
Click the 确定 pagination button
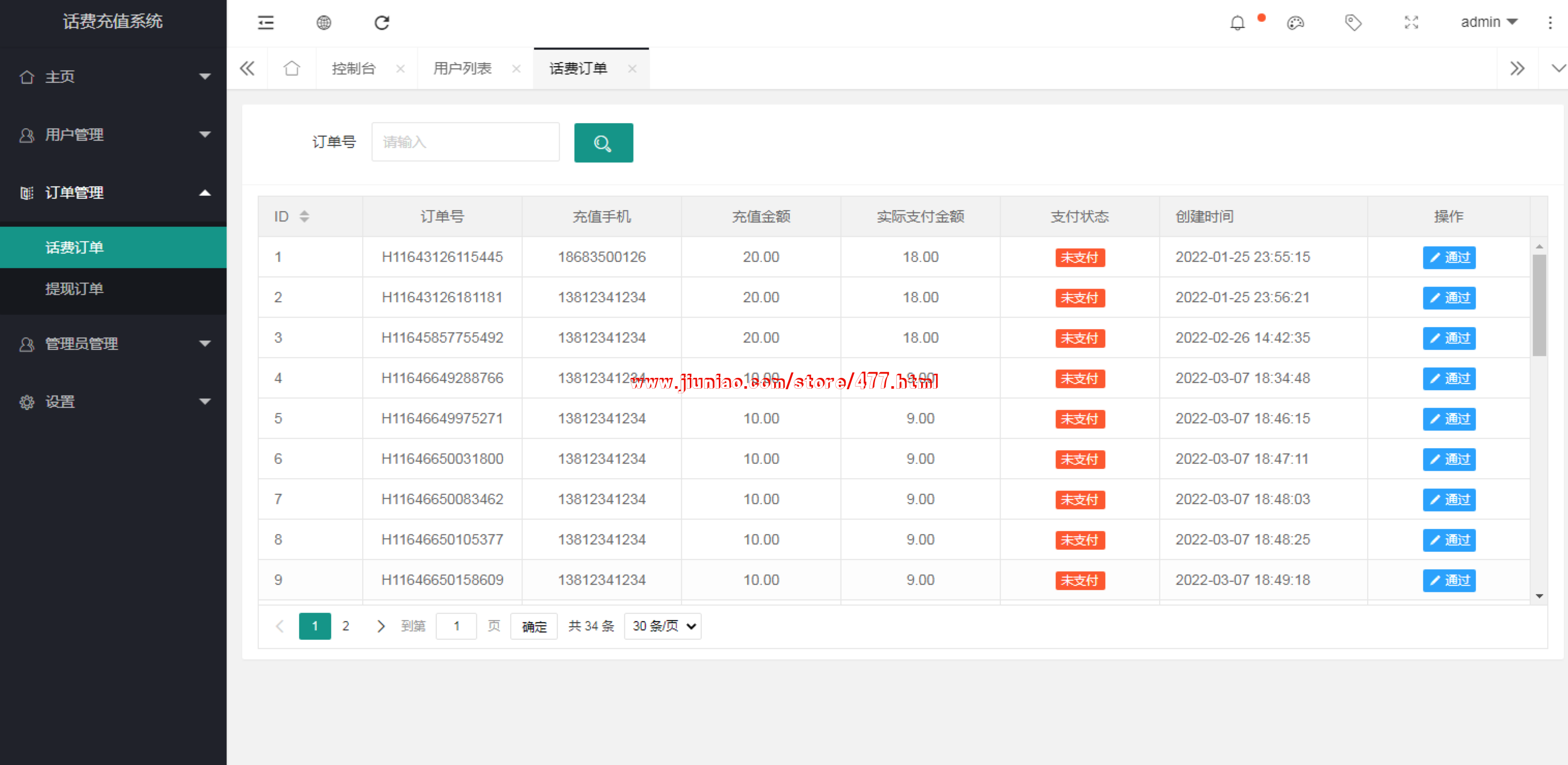533,627
